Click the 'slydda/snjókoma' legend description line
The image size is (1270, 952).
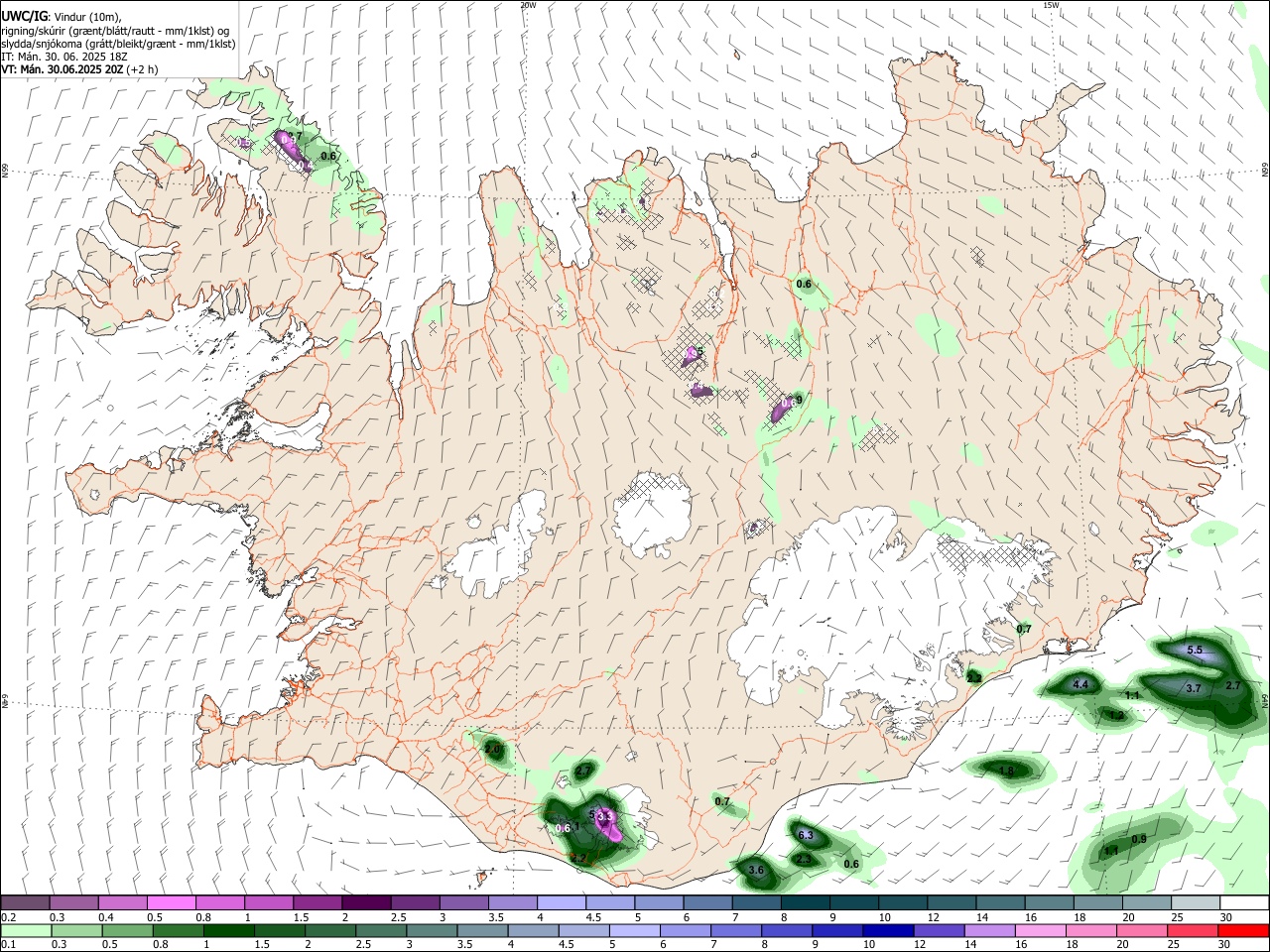coord(118,44)
